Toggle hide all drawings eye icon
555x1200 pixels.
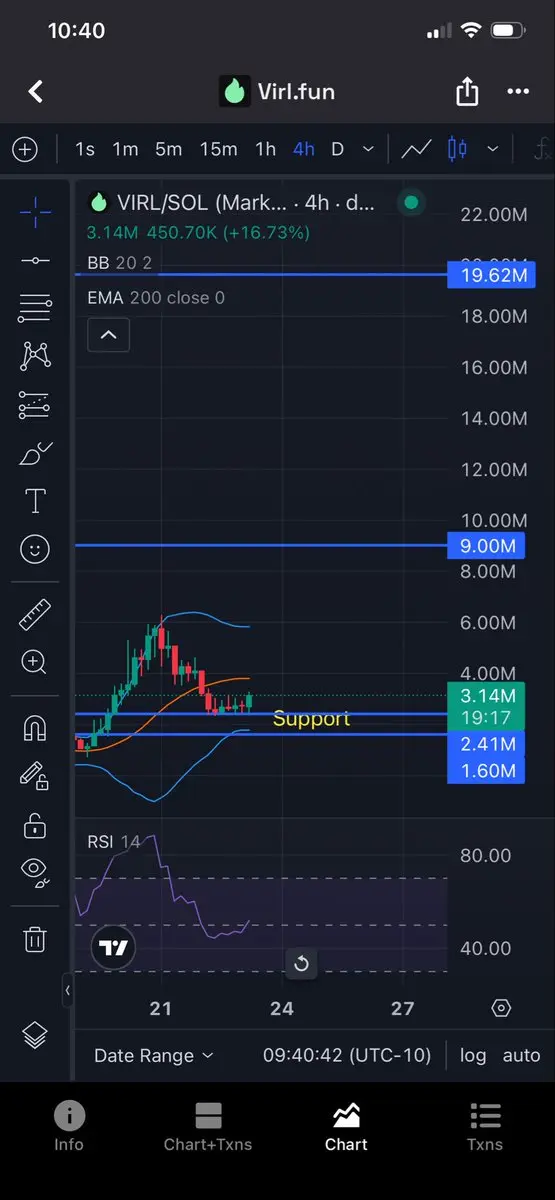click(x=35, y=873)
